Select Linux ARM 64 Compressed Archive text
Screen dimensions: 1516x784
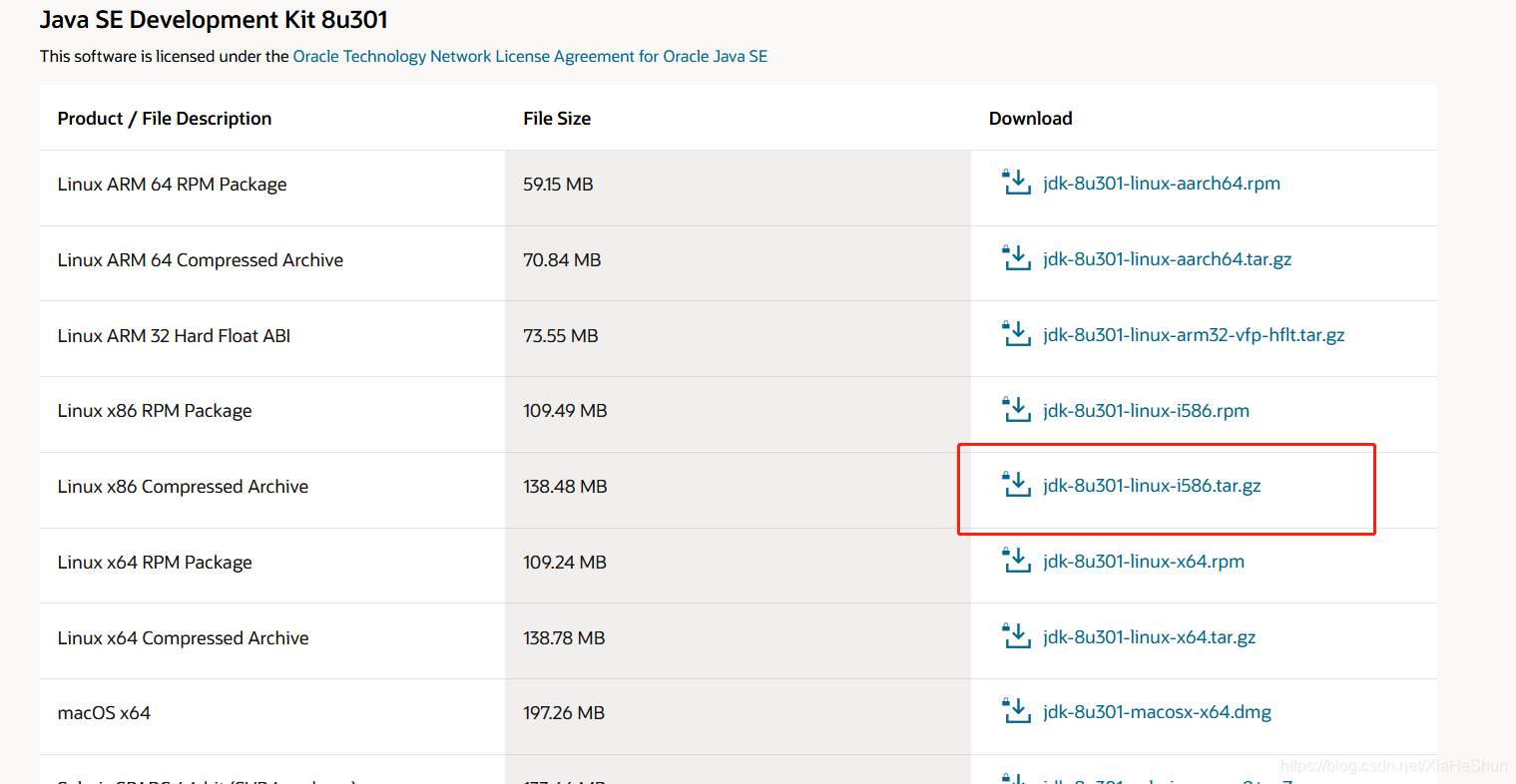[x=201, y=260]
